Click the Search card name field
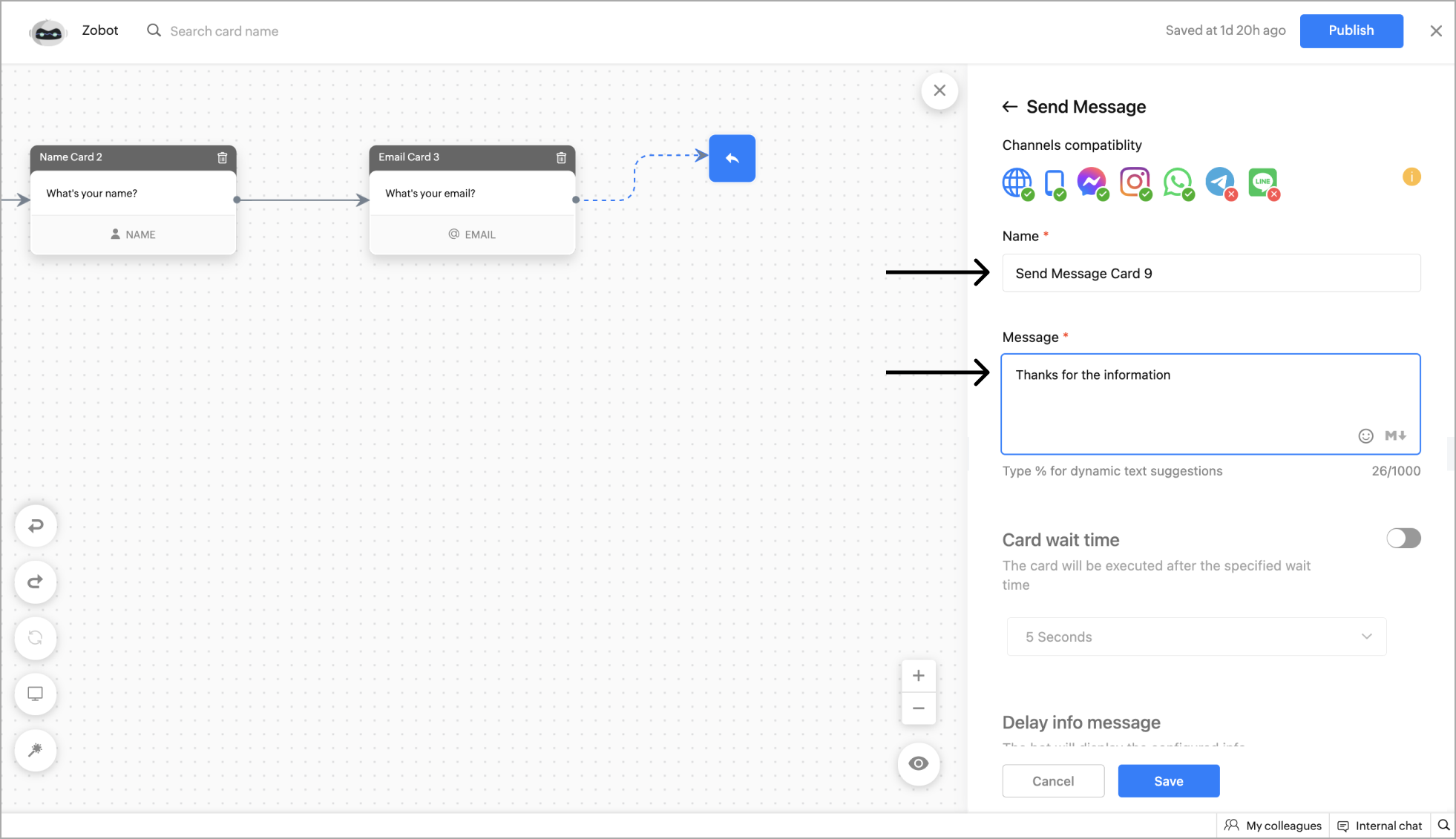The height and width of the screenshot is (839, 1456). click(224, 31)
